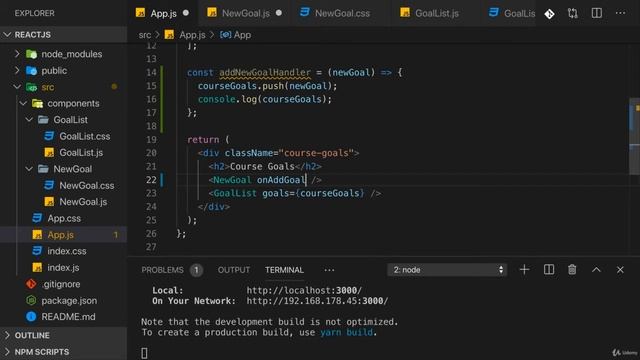Click GoalList.js file icon in explorer
This screenshot has height=360, width=640.
pos(49,153)
